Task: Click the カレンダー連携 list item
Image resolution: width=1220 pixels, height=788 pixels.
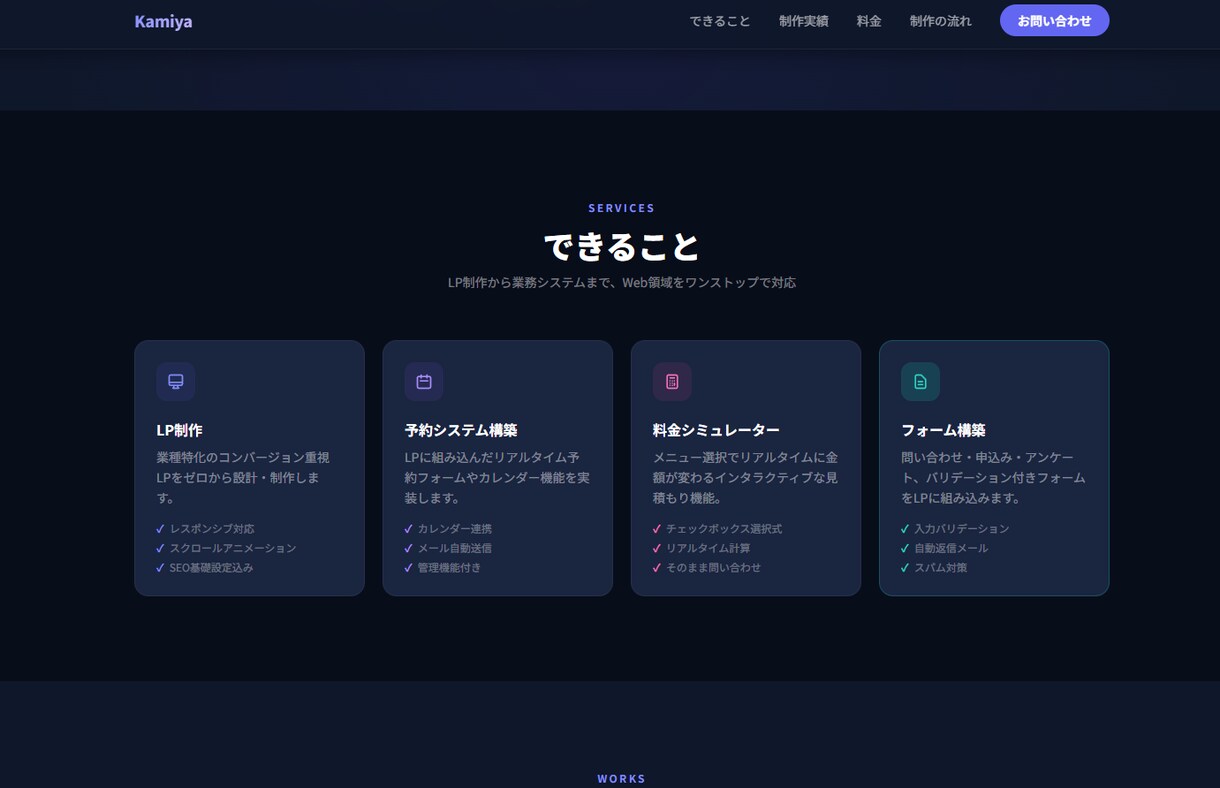Action: (448, 528)
